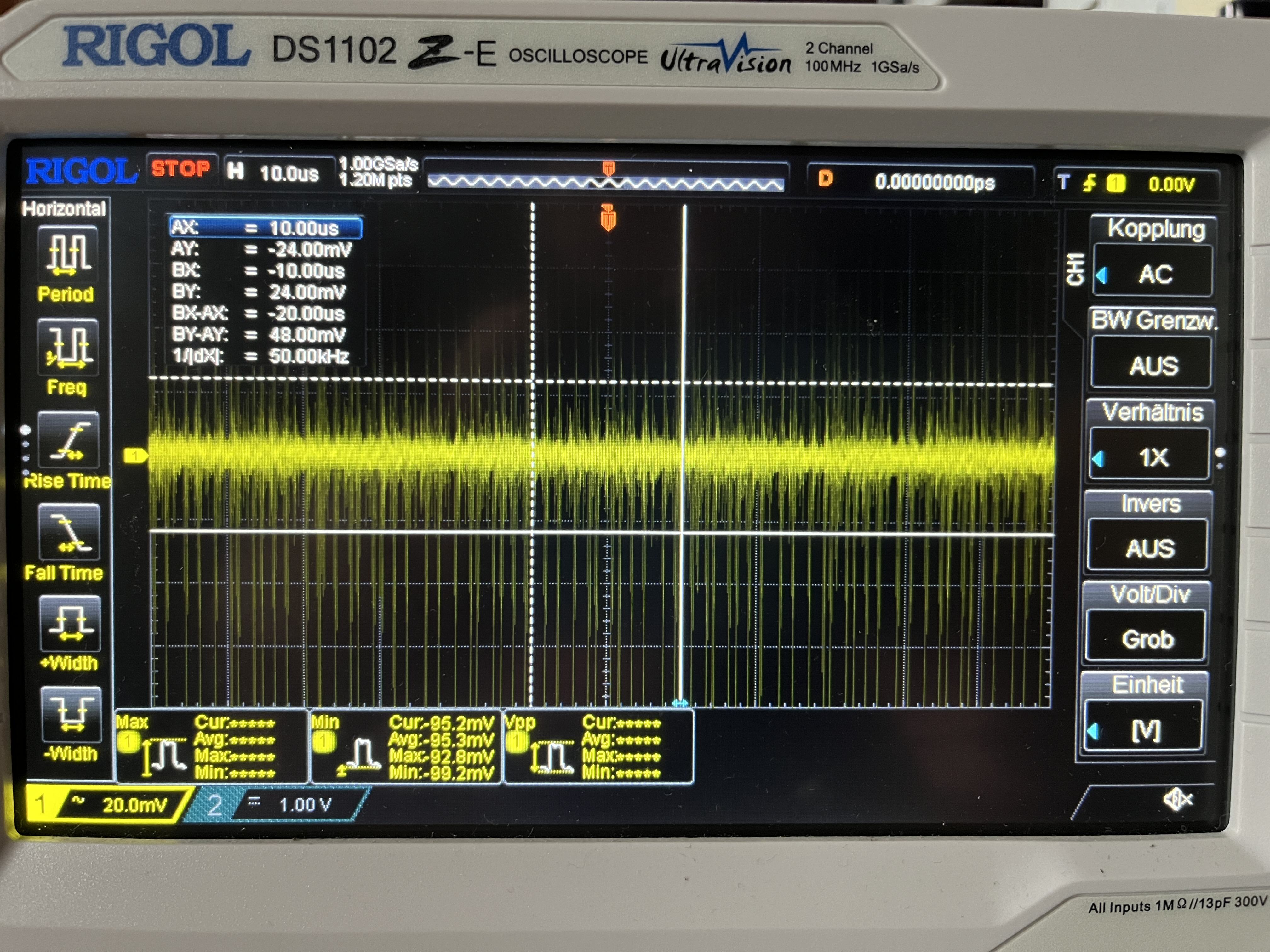Select the Period measurement icon

(68, 252)
